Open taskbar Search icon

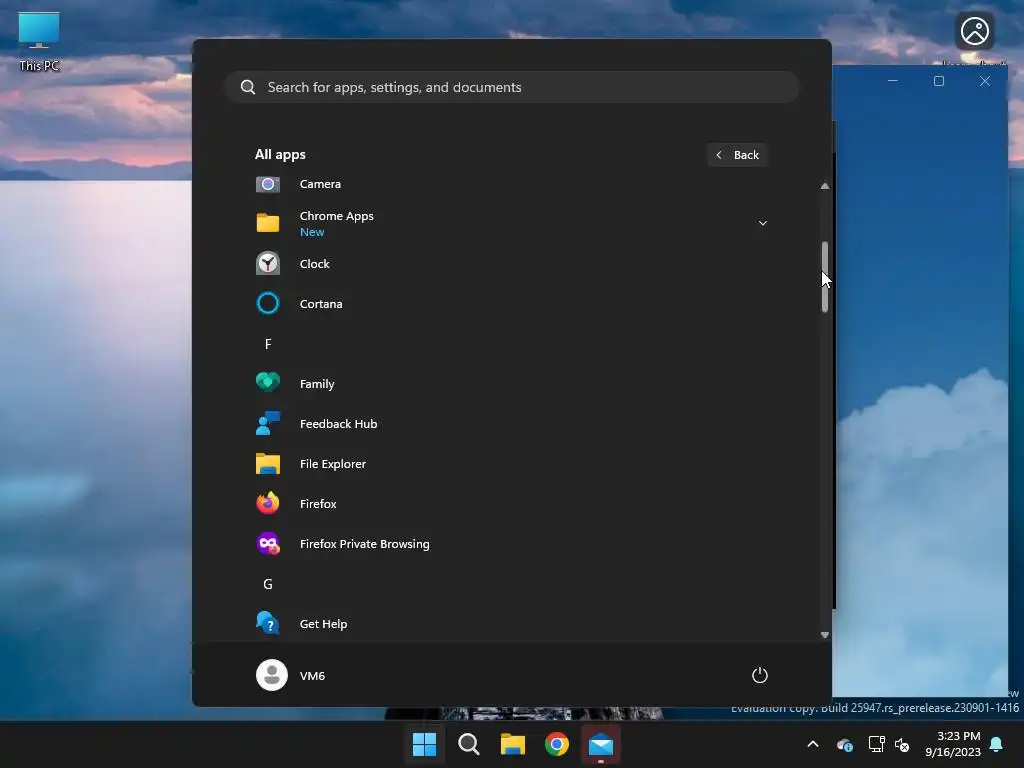point(469,744)
